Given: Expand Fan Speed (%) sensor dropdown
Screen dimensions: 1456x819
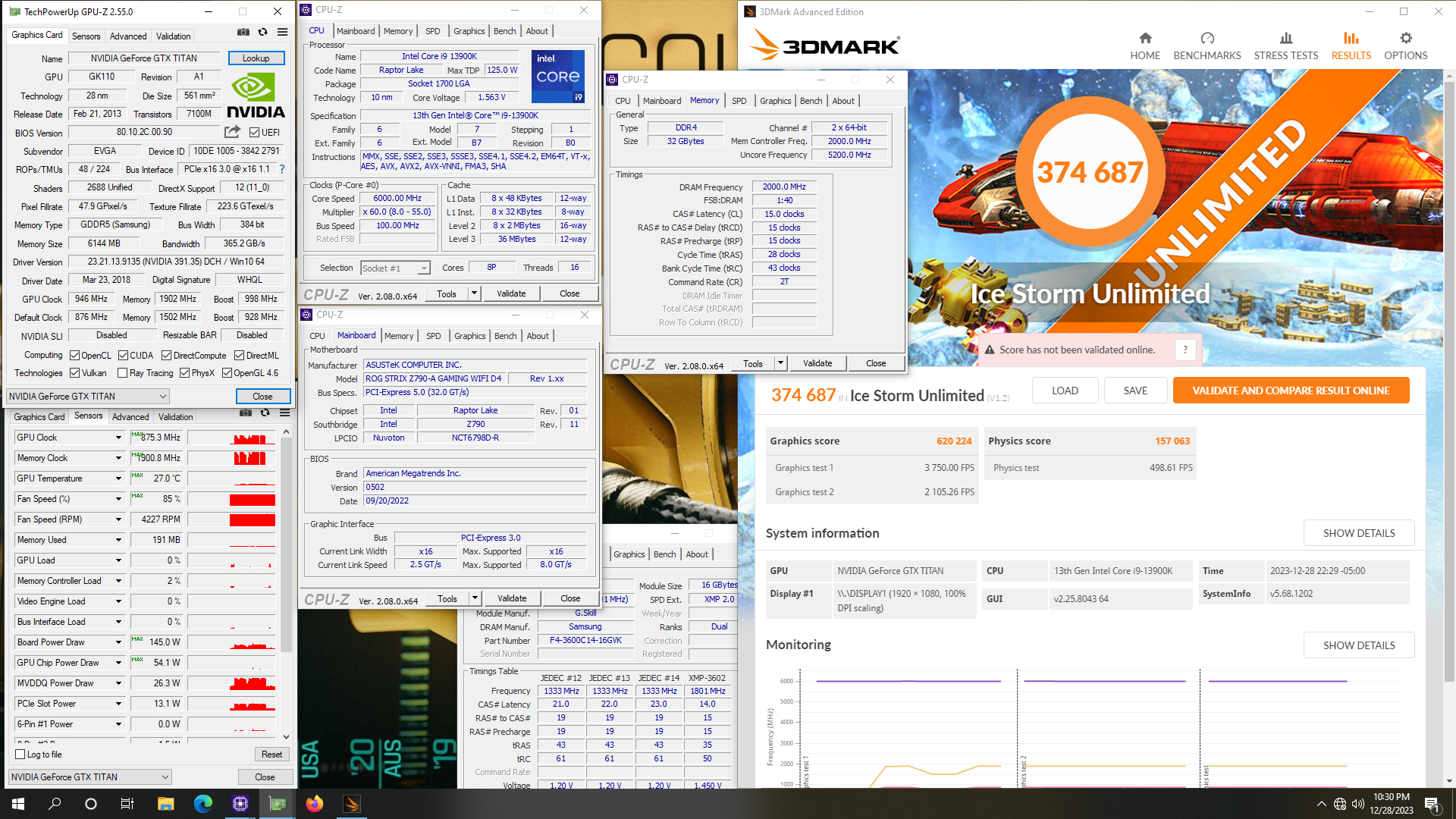Looking at the screenshot, I should point(118,499).
